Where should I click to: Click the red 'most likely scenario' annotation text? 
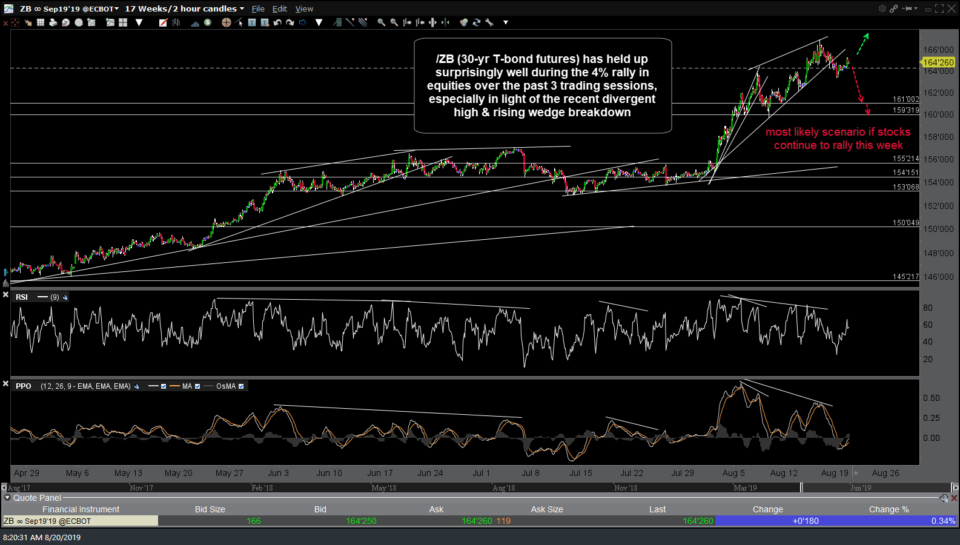click(x=838, y=138)
